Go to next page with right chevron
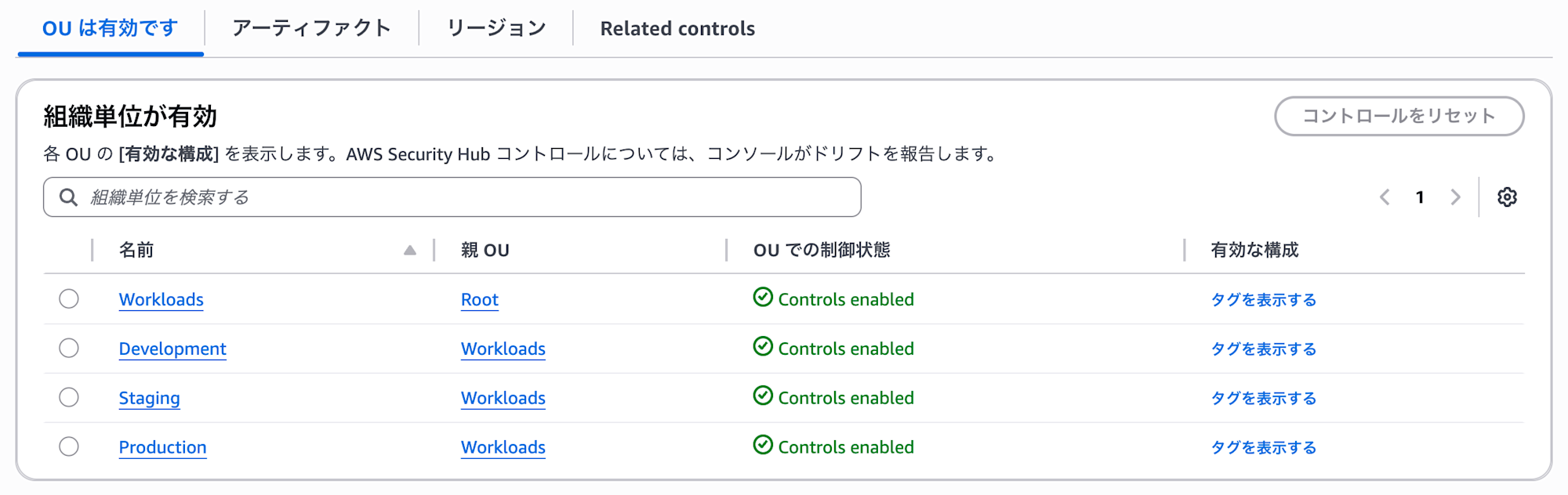The image size is (1568, 495). [x=1456, y=197]
